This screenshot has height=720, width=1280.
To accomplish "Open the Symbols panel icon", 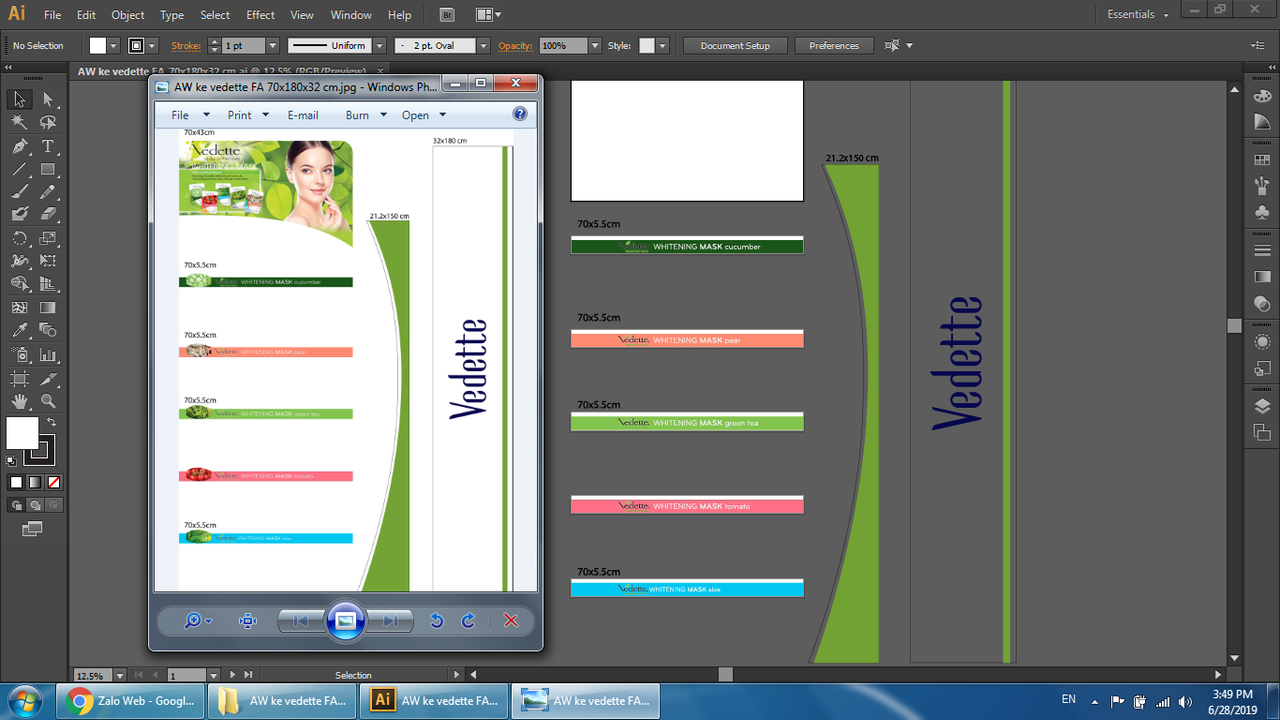I will point(1262,213).
